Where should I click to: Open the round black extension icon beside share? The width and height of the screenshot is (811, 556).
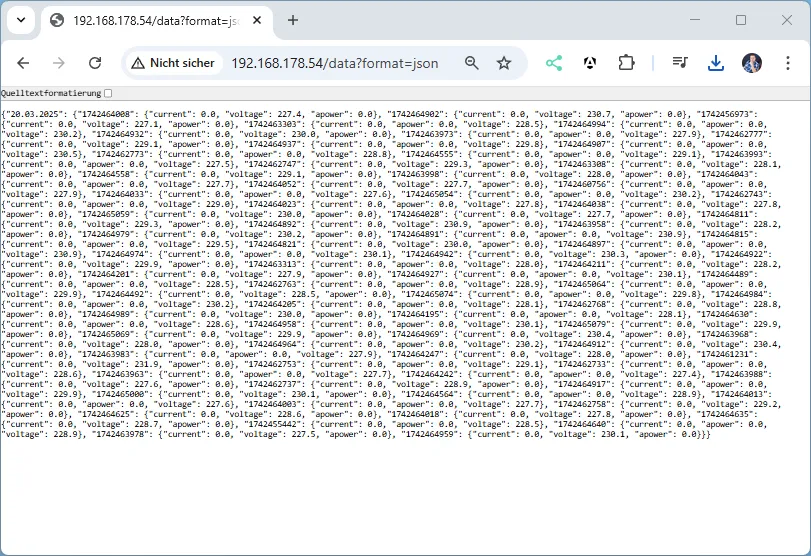[590, 63]
